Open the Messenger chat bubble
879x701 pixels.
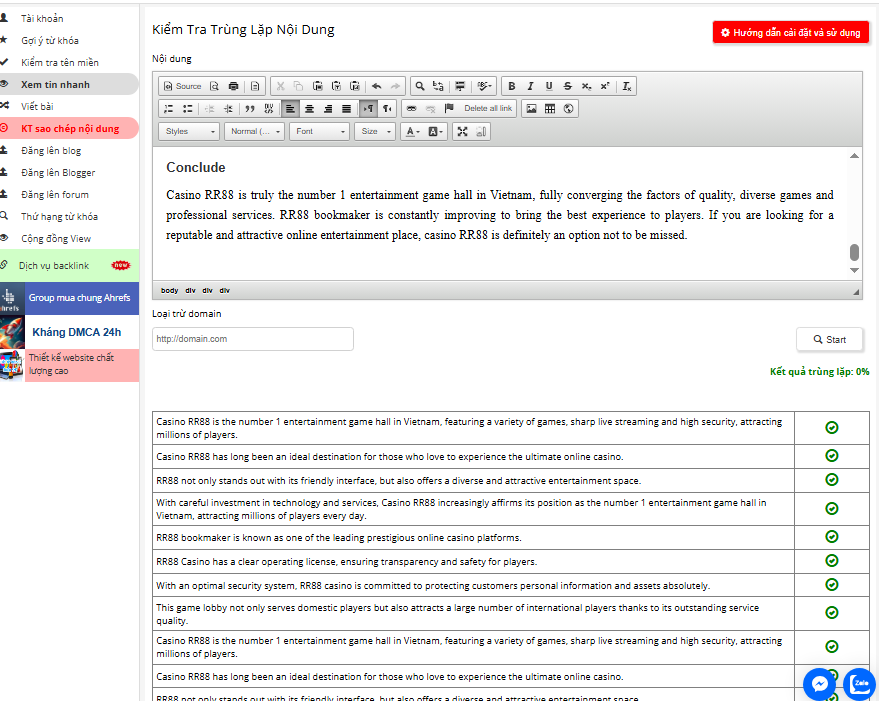(819, 684)
